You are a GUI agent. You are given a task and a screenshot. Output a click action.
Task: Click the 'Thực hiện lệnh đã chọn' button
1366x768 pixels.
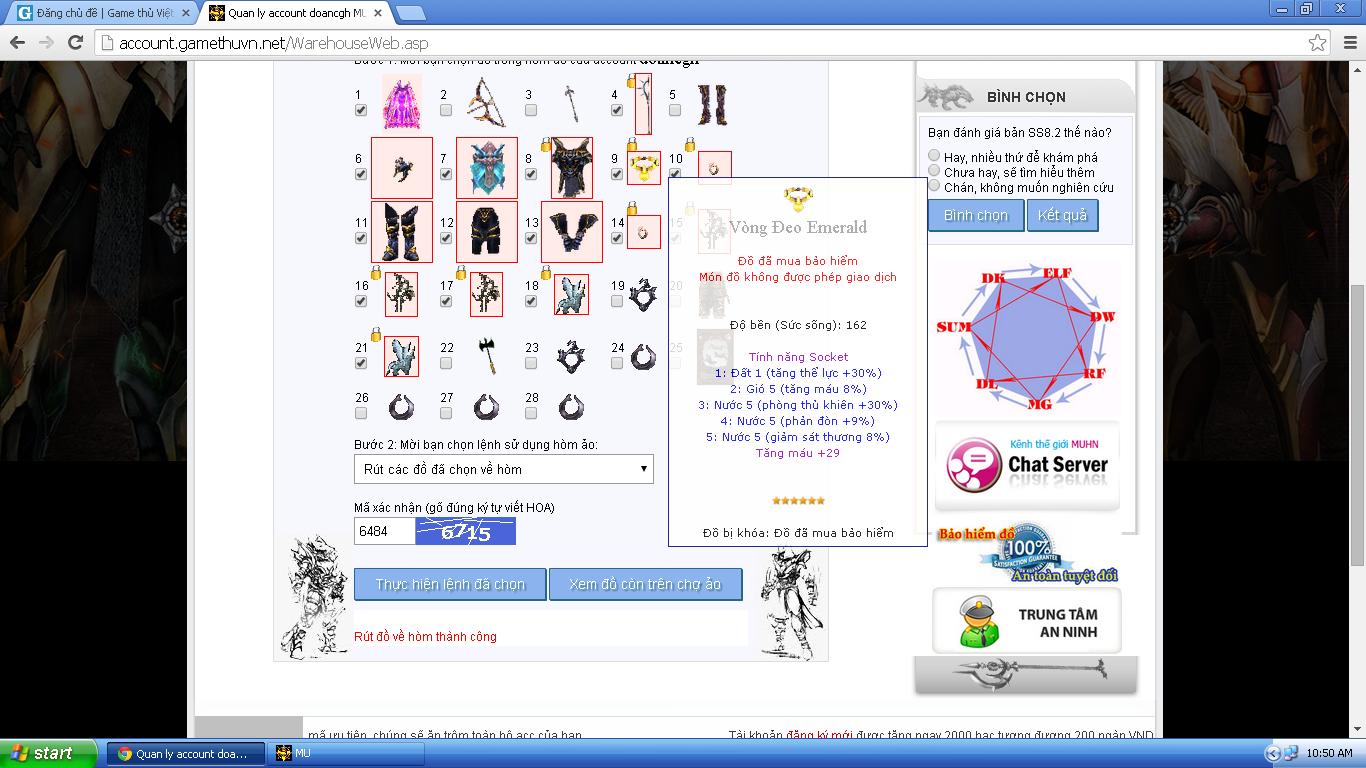pos(450,584)
